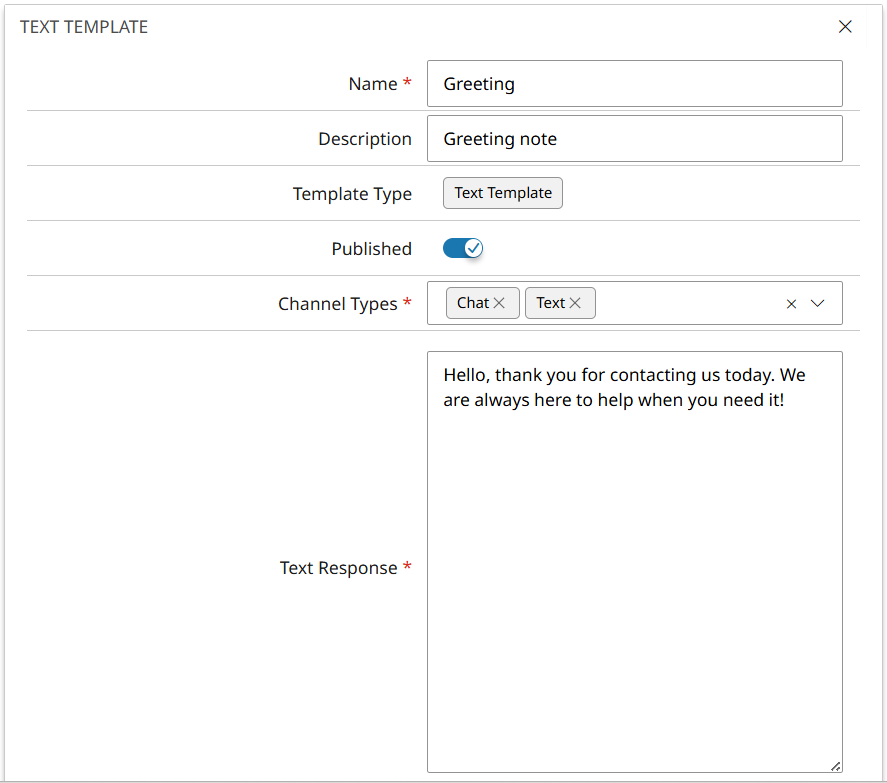Viewport: 887px width, 783px height.
Task: Remove the Text channel type tag
Action: 575,303
